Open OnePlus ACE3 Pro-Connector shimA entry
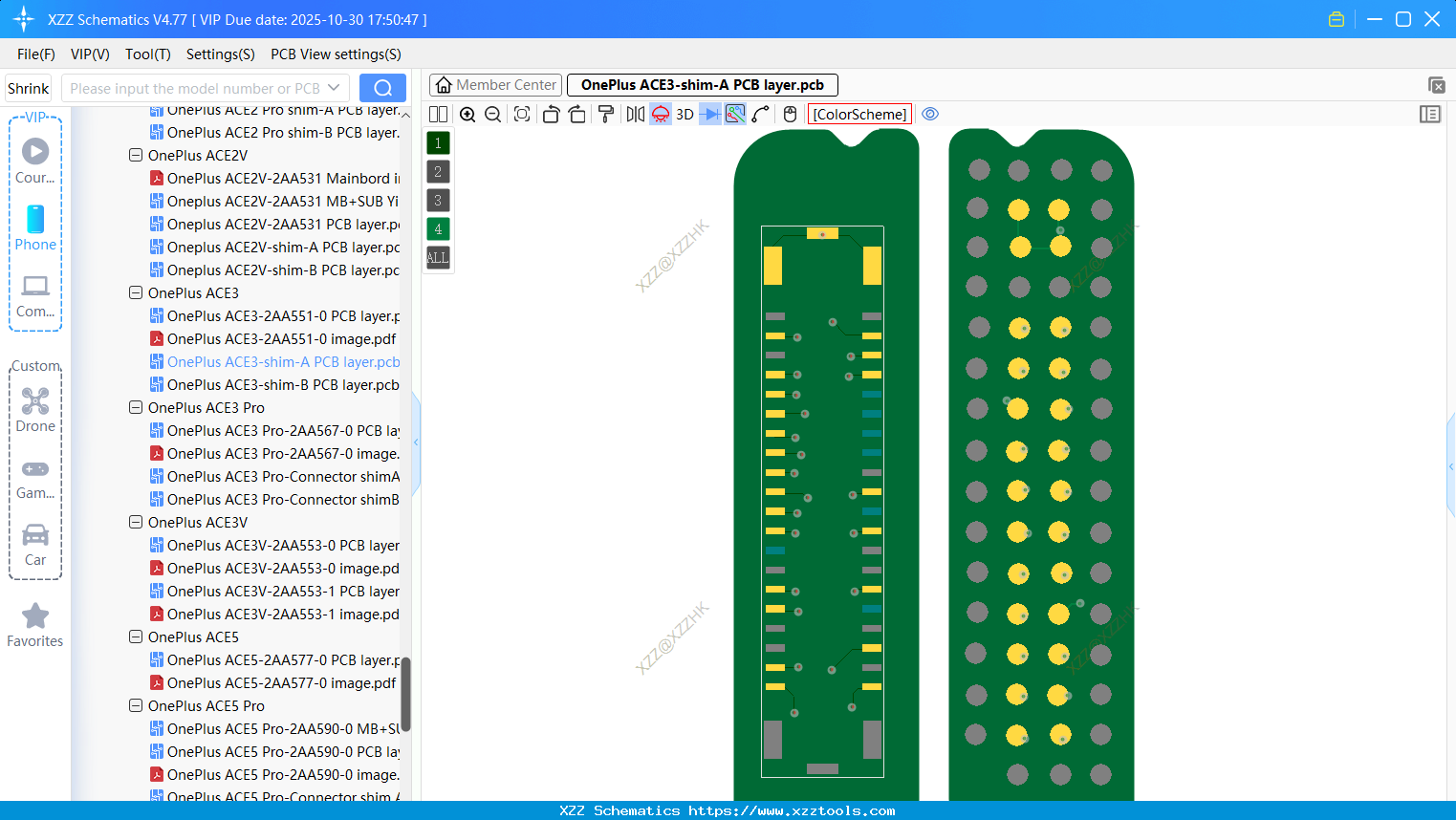 coord(274,476)
